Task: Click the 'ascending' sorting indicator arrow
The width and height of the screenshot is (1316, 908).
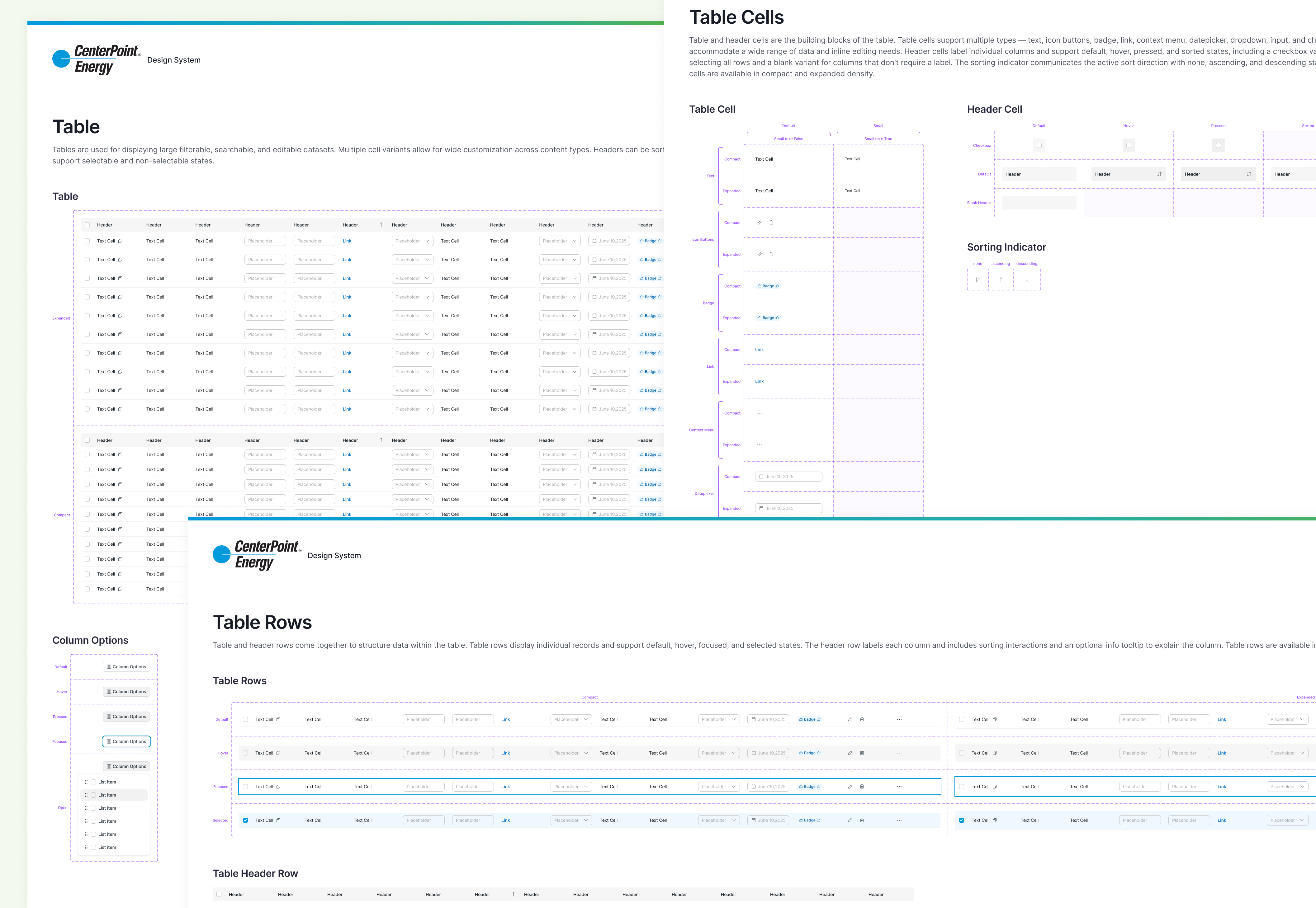Action: (1001, 279)
